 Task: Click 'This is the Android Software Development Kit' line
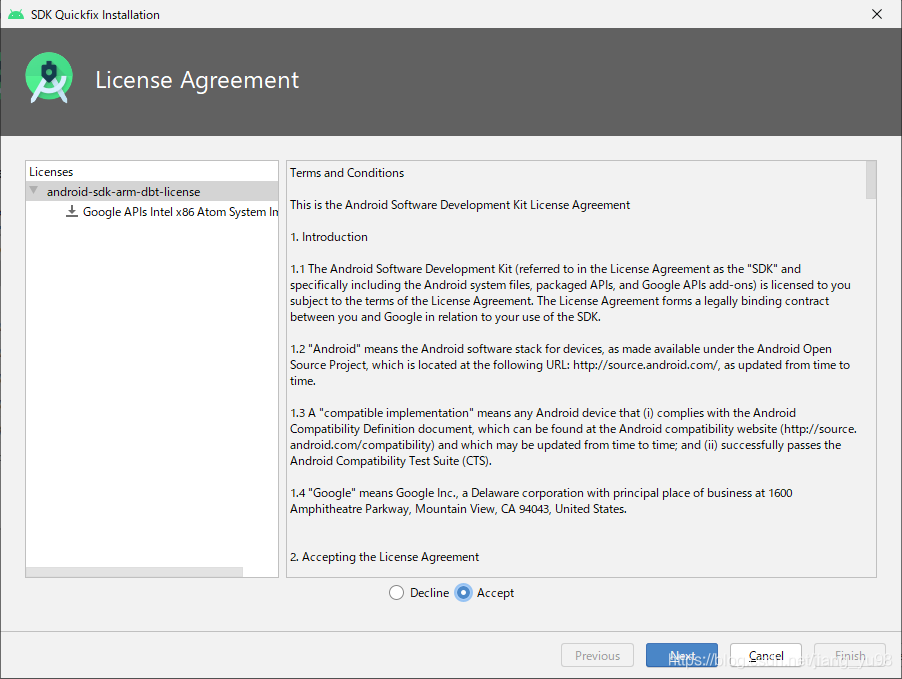[460, 205]
